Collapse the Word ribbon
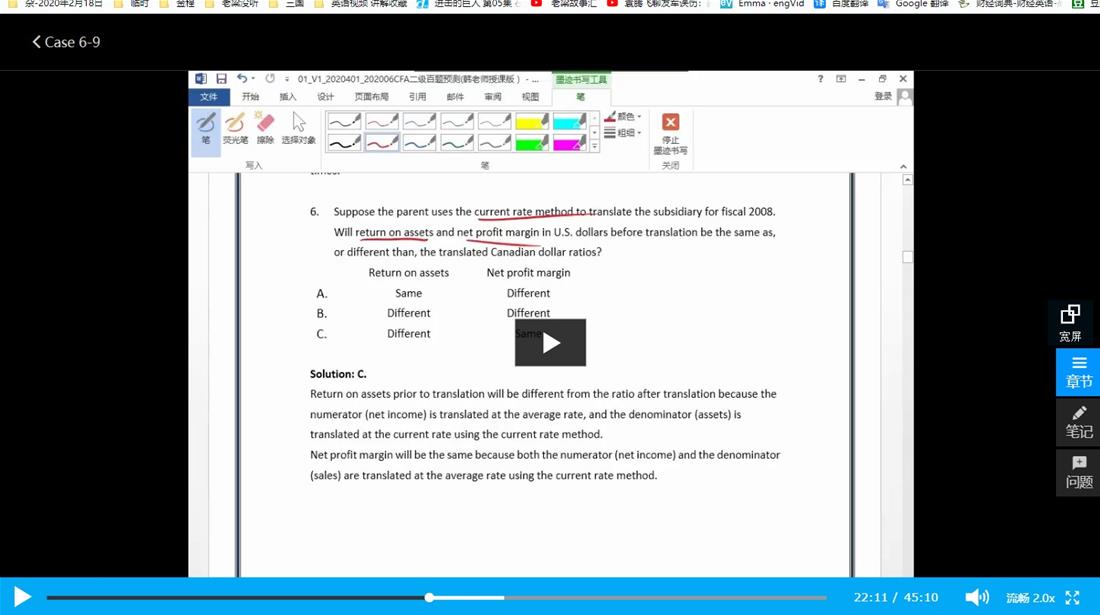Image resolution: width=1100 pixels, height=615 pixels. coord(903,166)
